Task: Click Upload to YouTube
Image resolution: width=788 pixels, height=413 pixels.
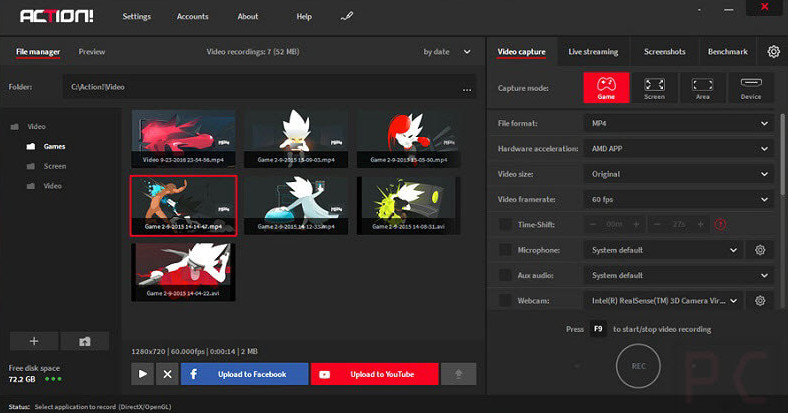Action: pos(375,374)
